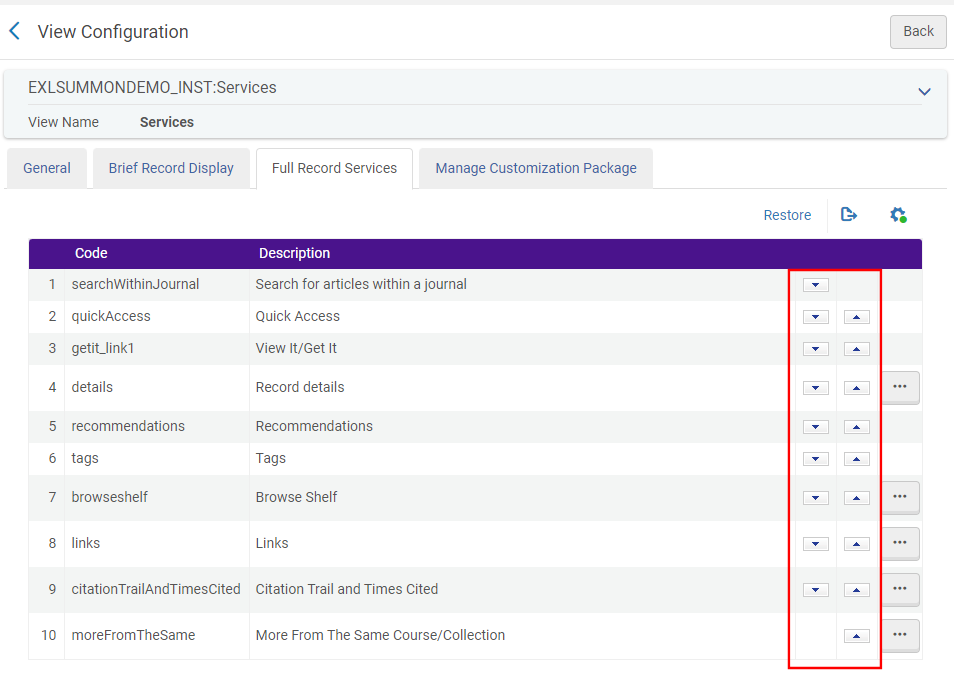954x683 pixels.
Task: Move searchWithinJournal row down
Action: tap(815, 285)
